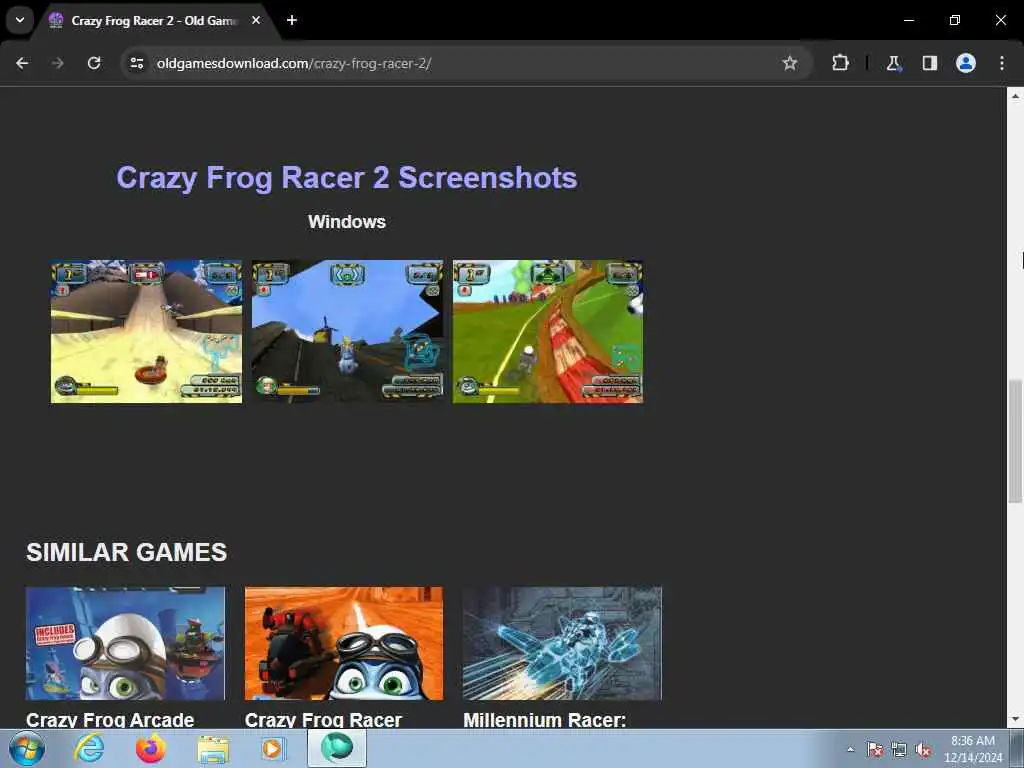This screenshot has width=1024, height=768.
Task: Open the green grass track screenshot thumbnail
Action: coord(548,332)
